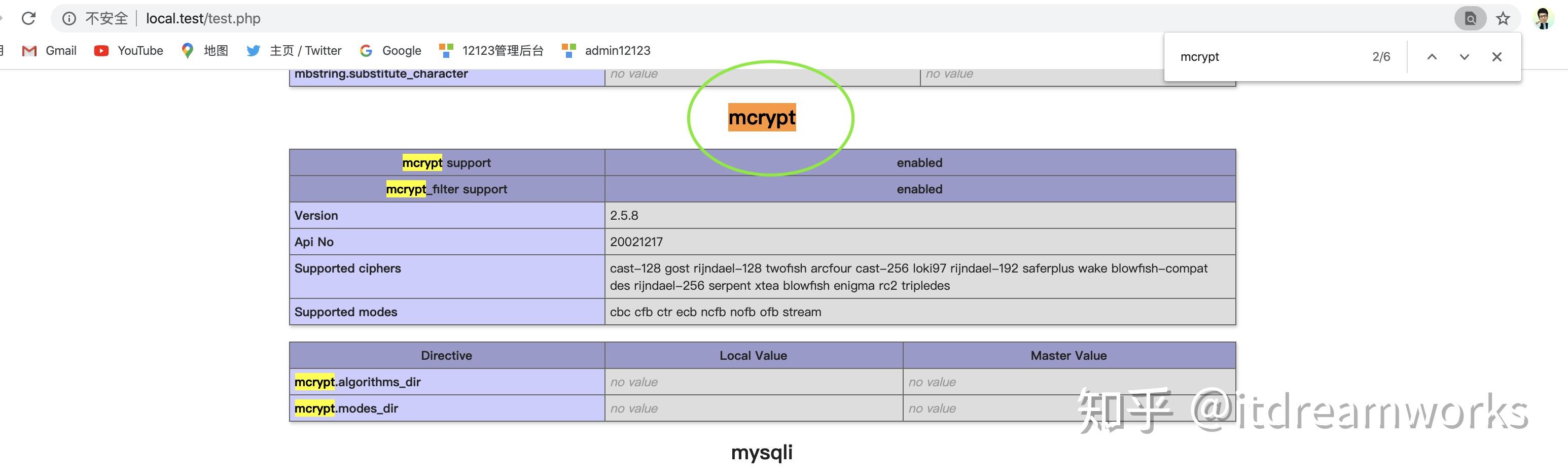The width and height of the screenshot is (1568, 475).
Task: Click the 'Api No' label cell
Action: click(x=447, y=242)
